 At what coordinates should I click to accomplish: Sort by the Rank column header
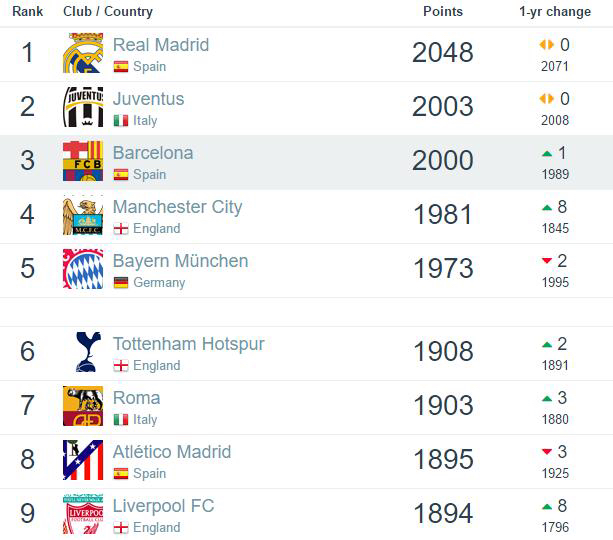click(x=27, y=12)
